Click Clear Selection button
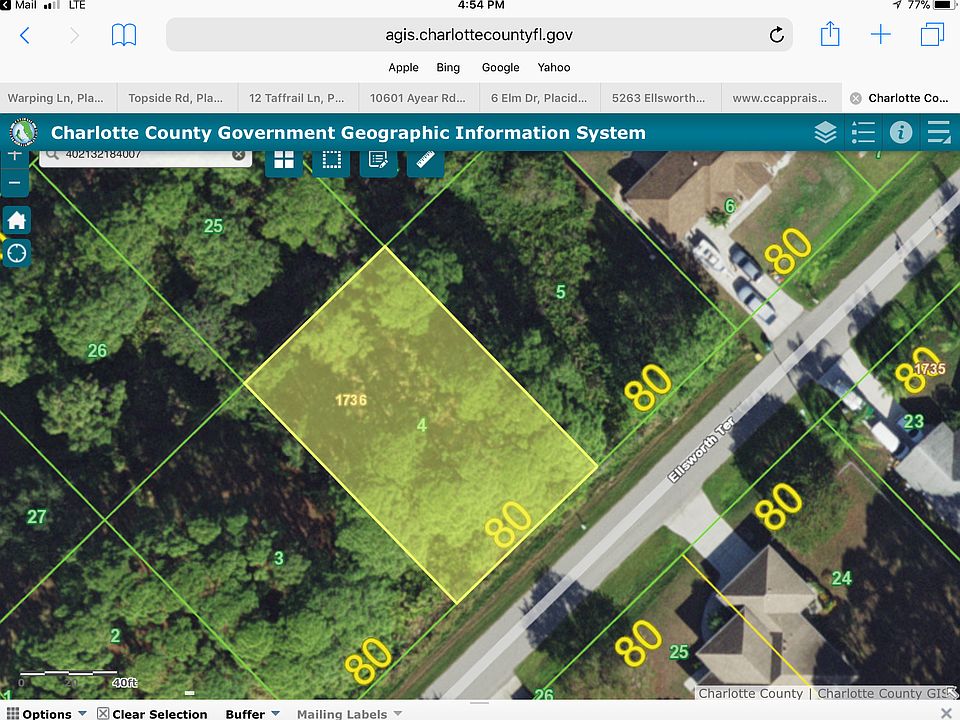Viewport: 960px width, 720px height. (x=152, y=714)
